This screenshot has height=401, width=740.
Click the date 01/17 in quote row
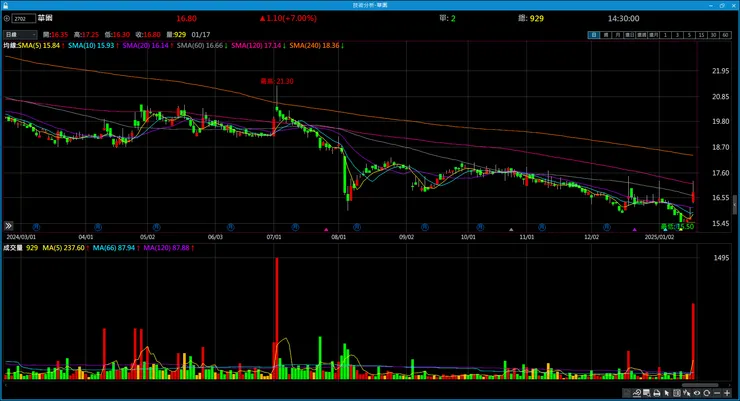[x=201, y=35]
